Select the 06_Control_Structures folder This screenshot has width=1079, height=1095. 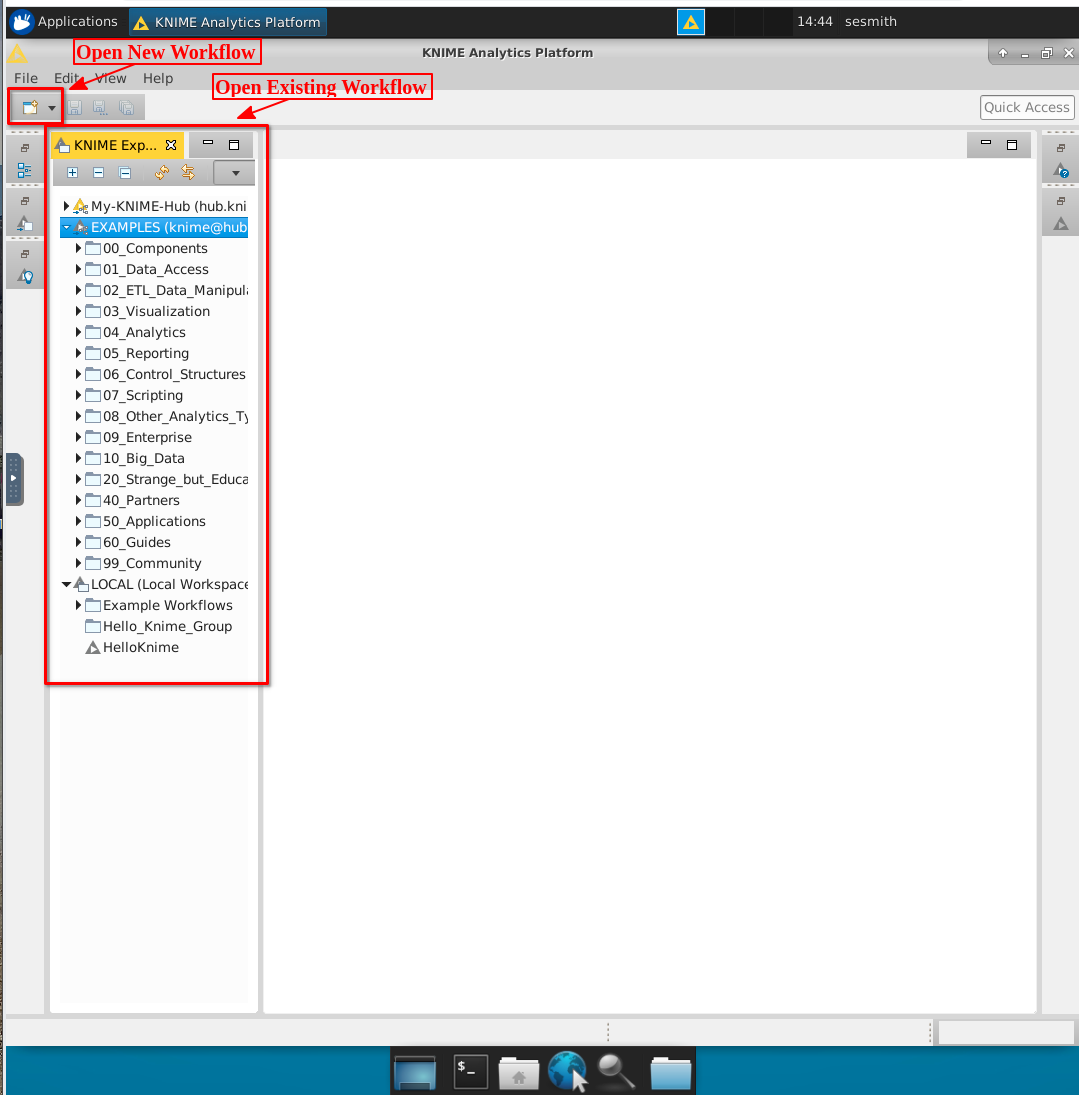click(166, 374)
